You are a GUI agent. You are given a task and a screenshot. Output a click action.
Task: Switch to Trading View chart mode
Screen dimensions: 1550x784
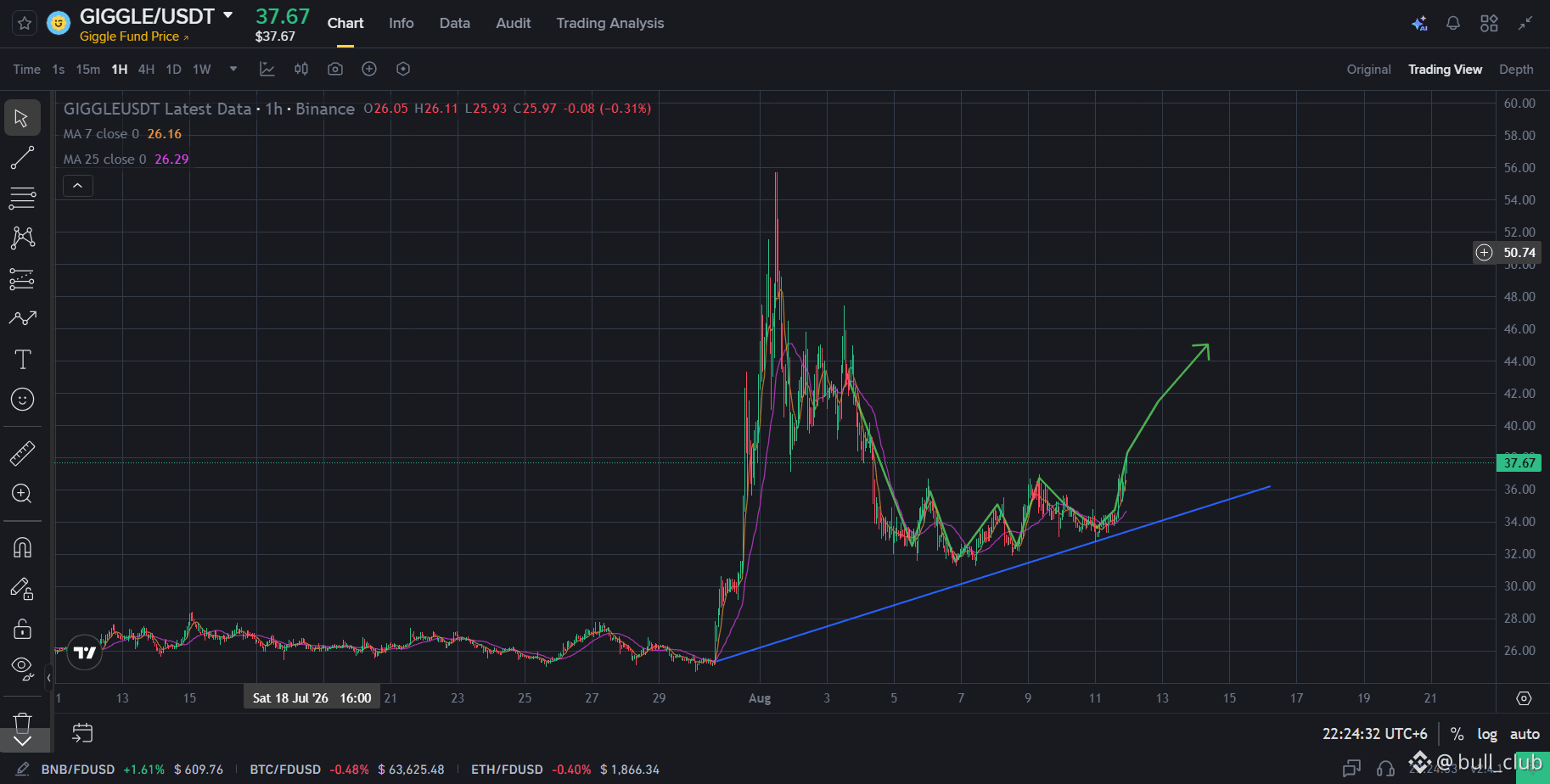(1445, 70)
